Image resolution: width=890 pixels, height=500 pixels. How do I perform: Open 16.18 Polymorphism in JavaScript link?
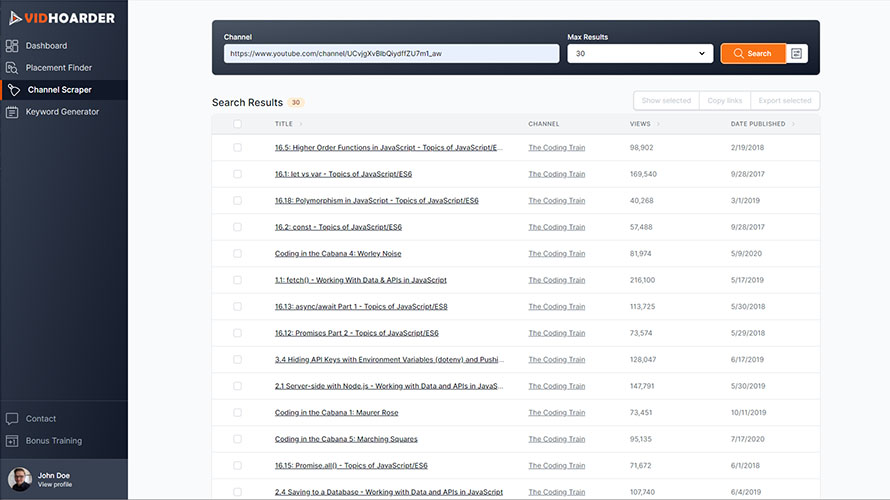tap(376, 201)
